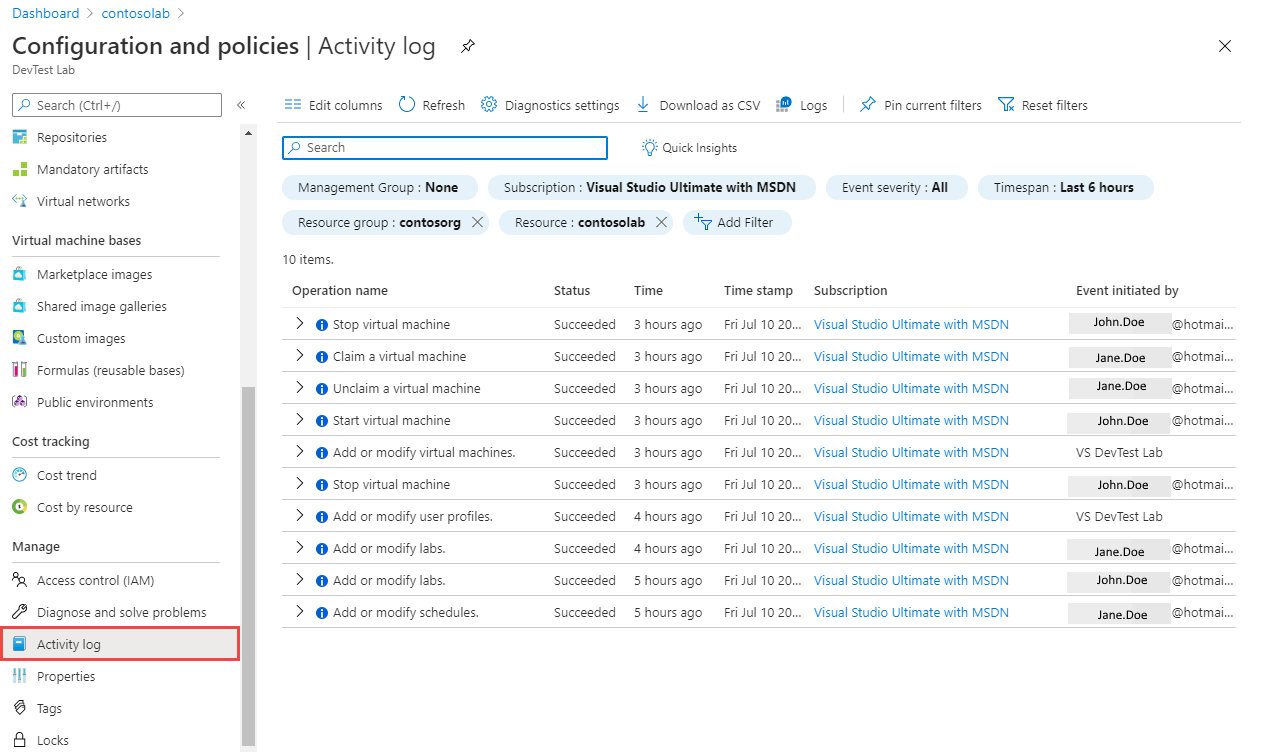The width and height of the screenshot is (1261, 752).
Task: Open Visual Studio Ultimate with MSDN subscription link
Action: [x=910, y=323]
